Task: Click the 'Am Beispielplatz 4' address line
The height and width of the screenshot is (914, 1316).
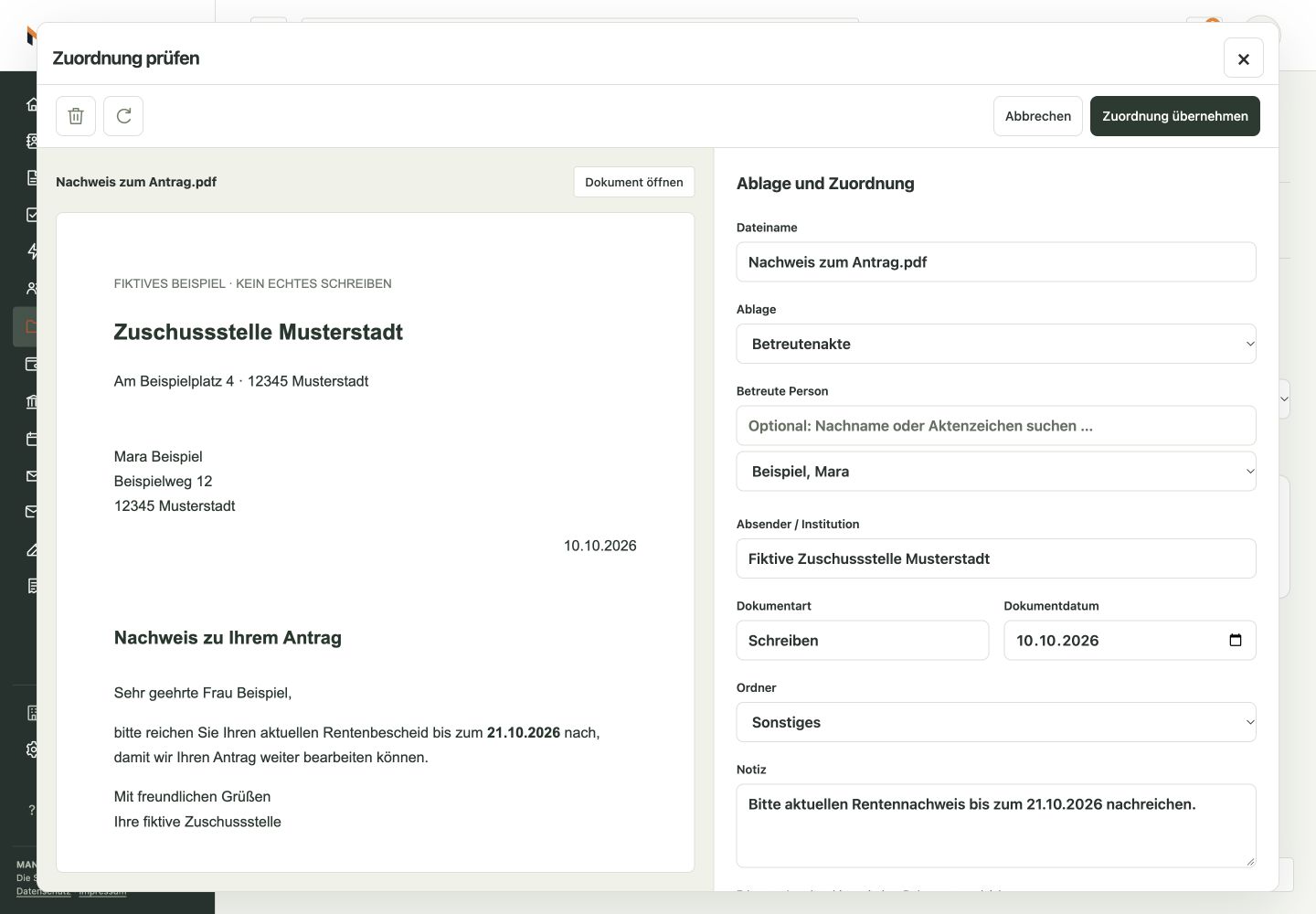Action: click(241, 381)
